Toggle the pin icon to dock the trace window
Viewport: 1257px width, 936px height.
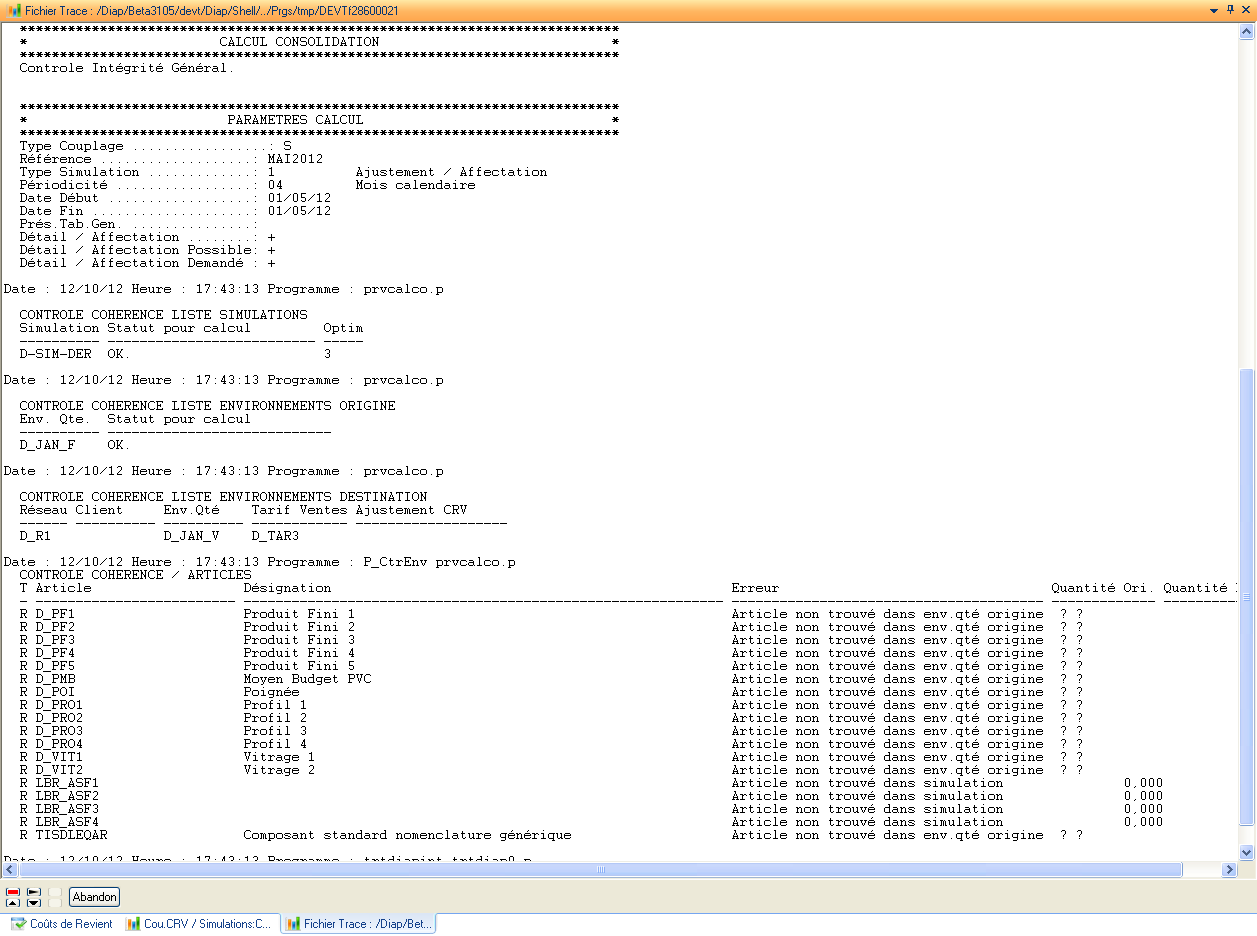point(1231,9)
